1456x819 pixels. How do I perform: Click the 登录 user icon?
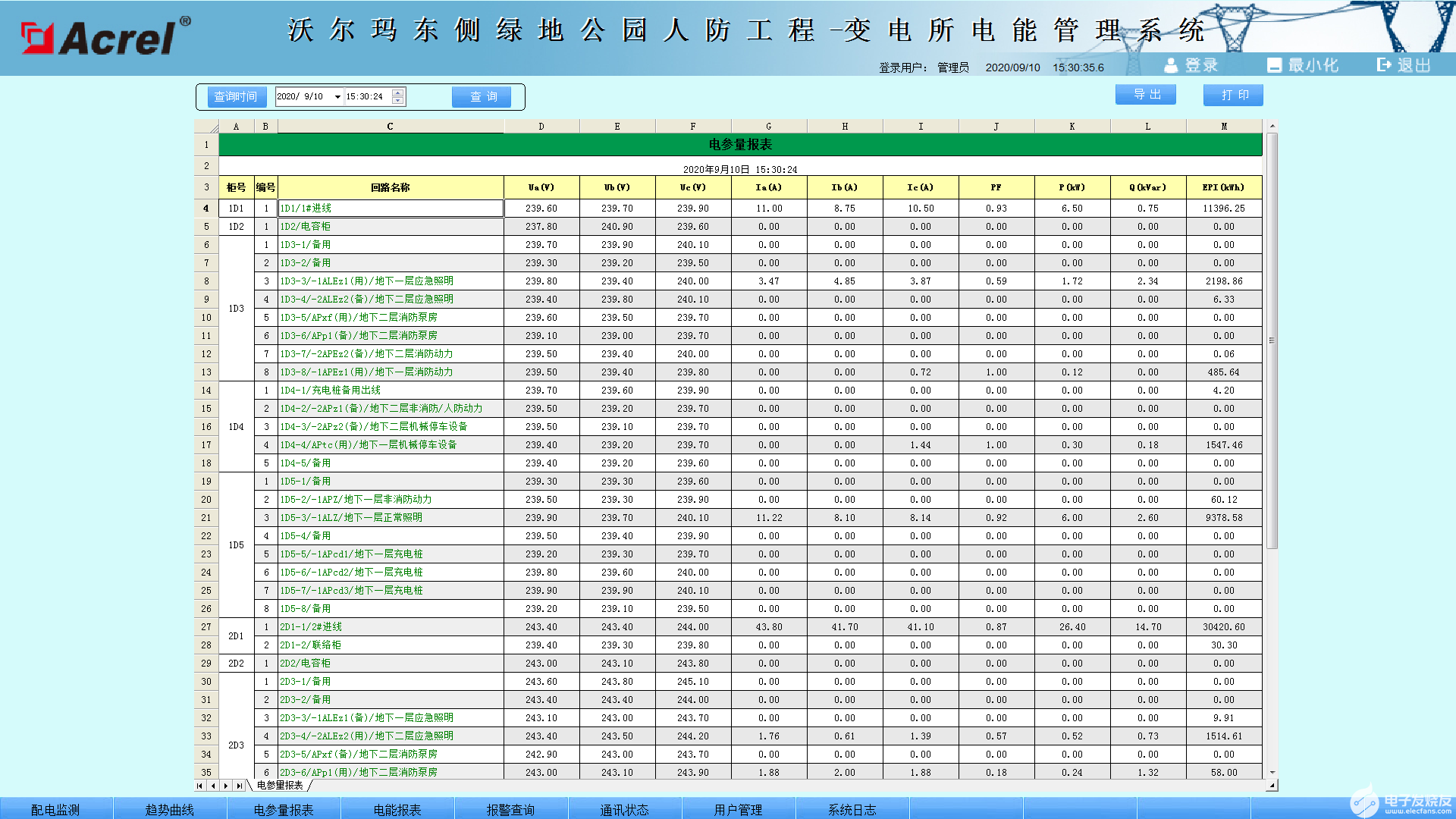pos(1171,66)
